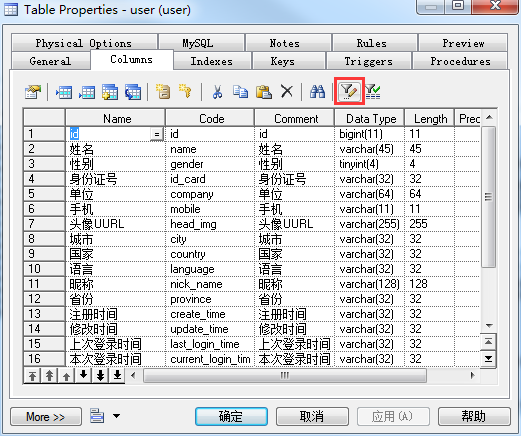Click the Add Columns toolbar icon
The height and width of the screenshot is (436, 521).
click(110, 92)
